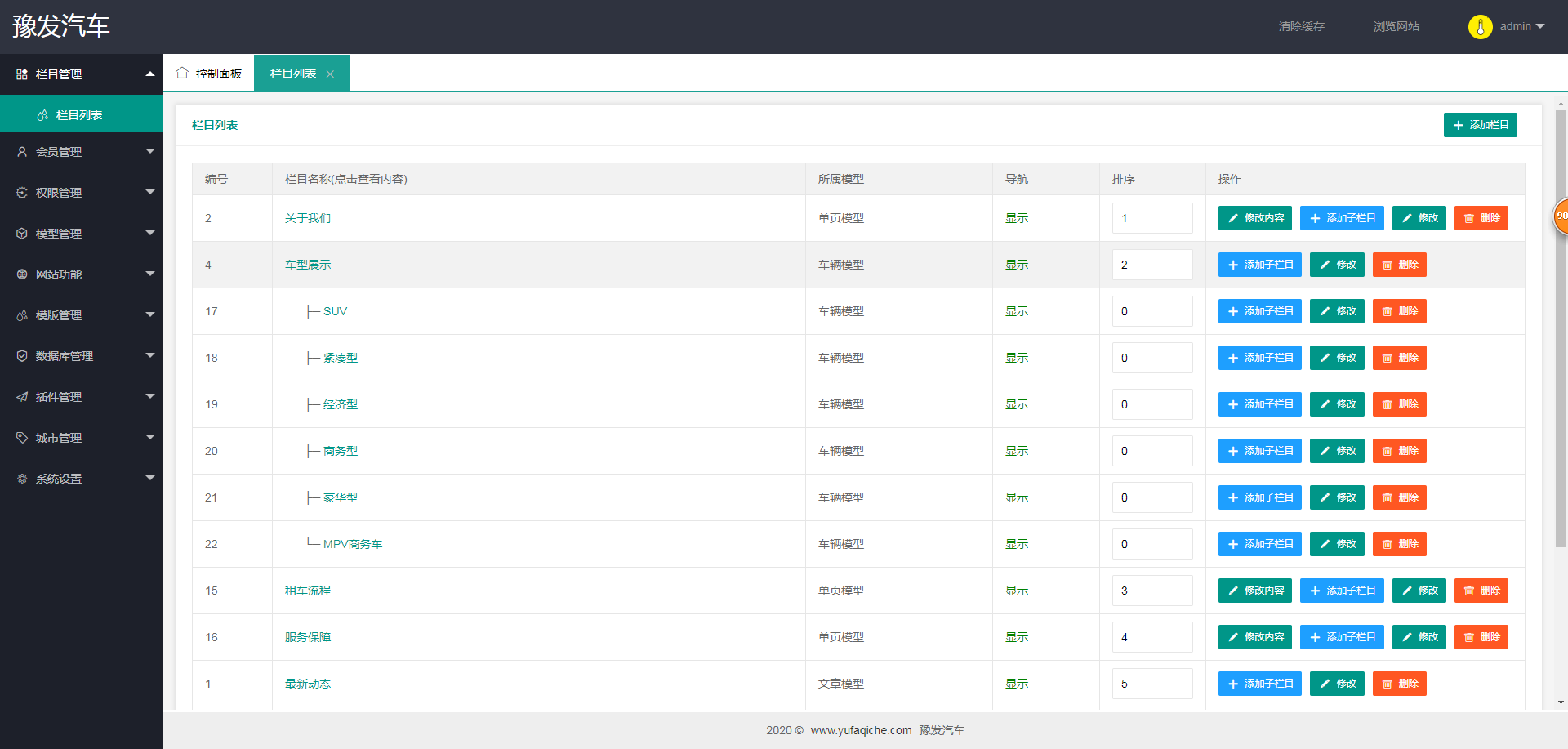1568x749 pixels.
Task: Click the home icon on 控制面板 tab
Action: pyautogui.click(x=182, y=73)
